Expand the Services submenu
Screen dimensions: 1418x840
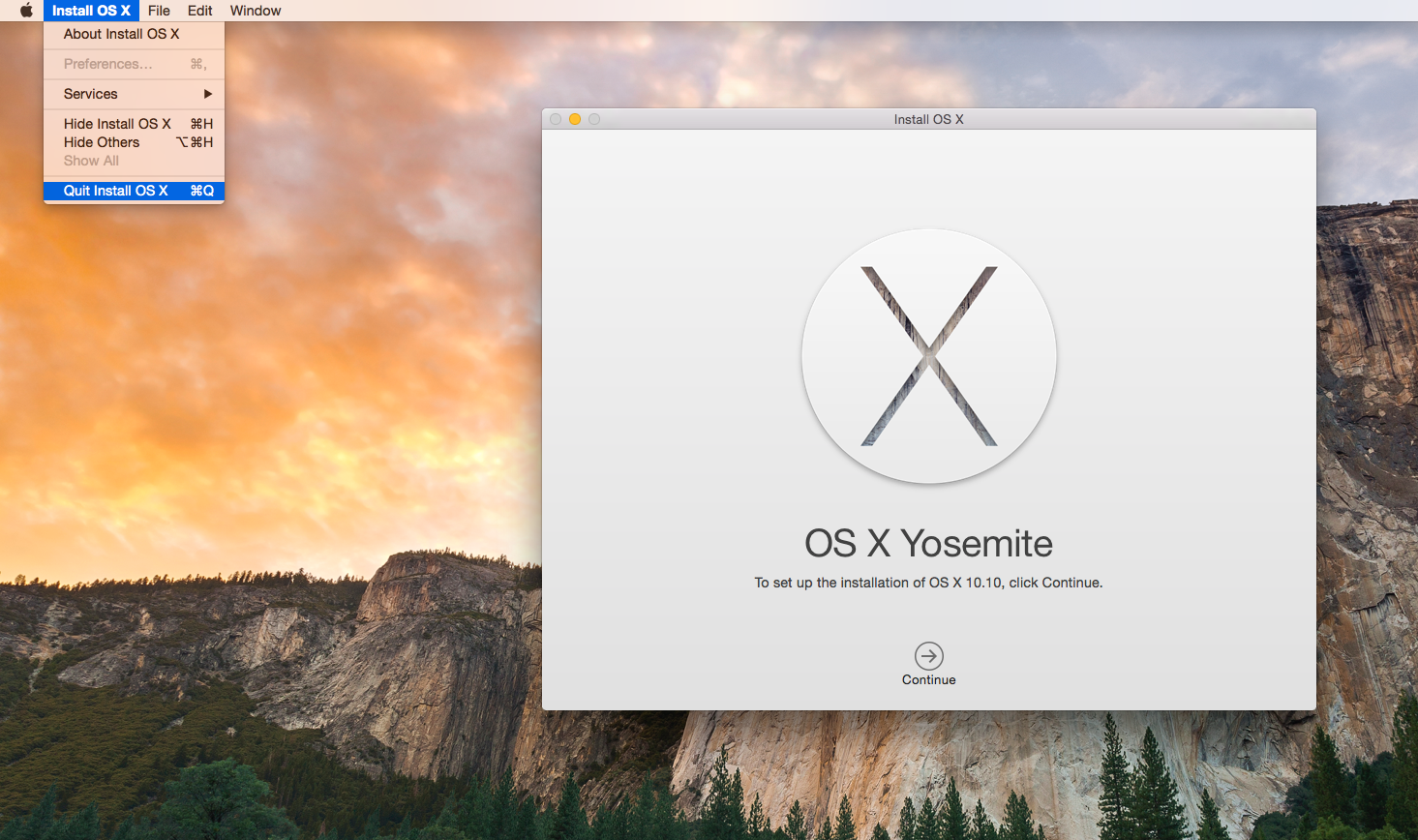pos(134,94)
